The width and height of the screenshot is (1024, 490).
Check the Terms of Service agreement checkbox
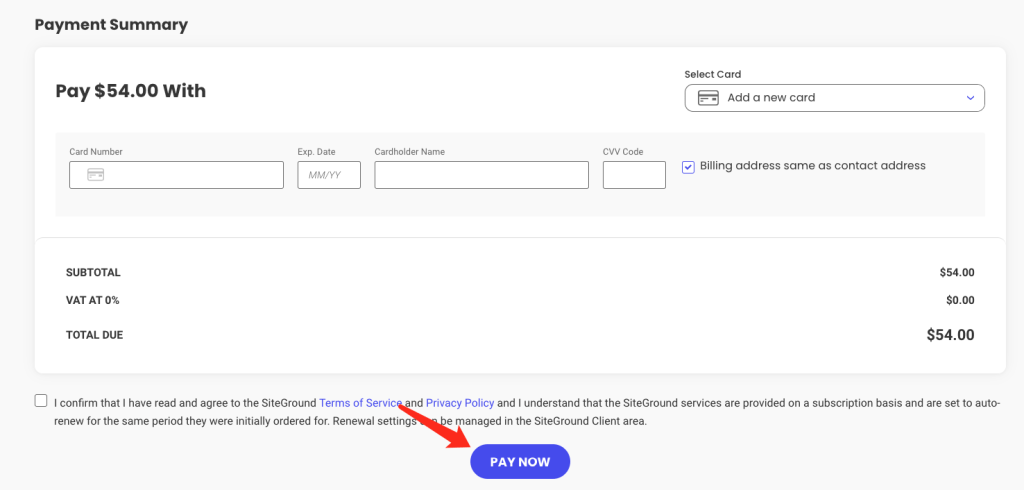point(41,400)
